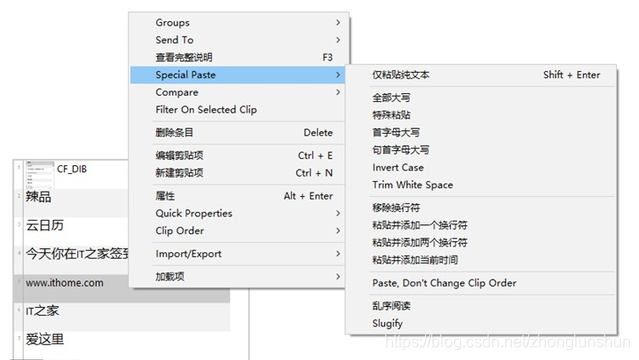Select the Special Paste menu entry

237,75
